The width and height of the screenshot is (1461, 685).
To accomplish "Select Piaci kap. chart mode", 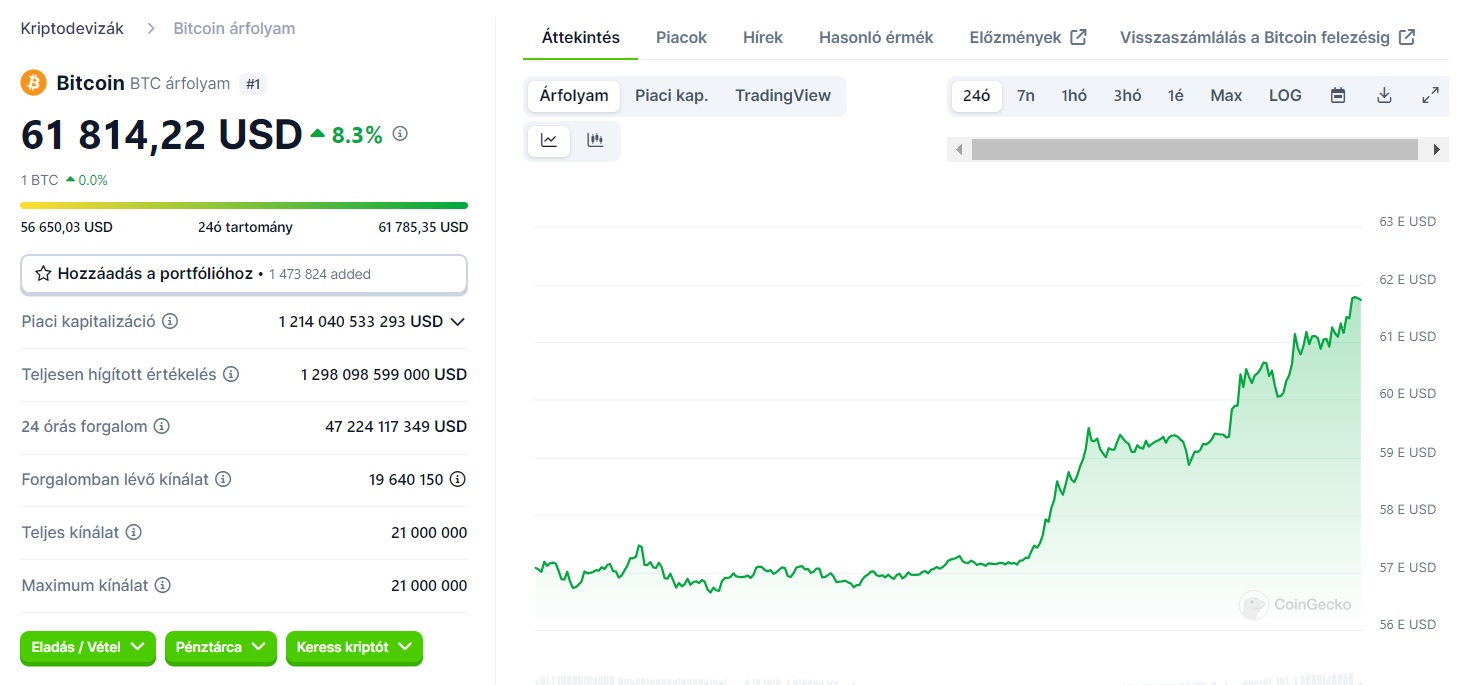I will (x=672, y=96).
